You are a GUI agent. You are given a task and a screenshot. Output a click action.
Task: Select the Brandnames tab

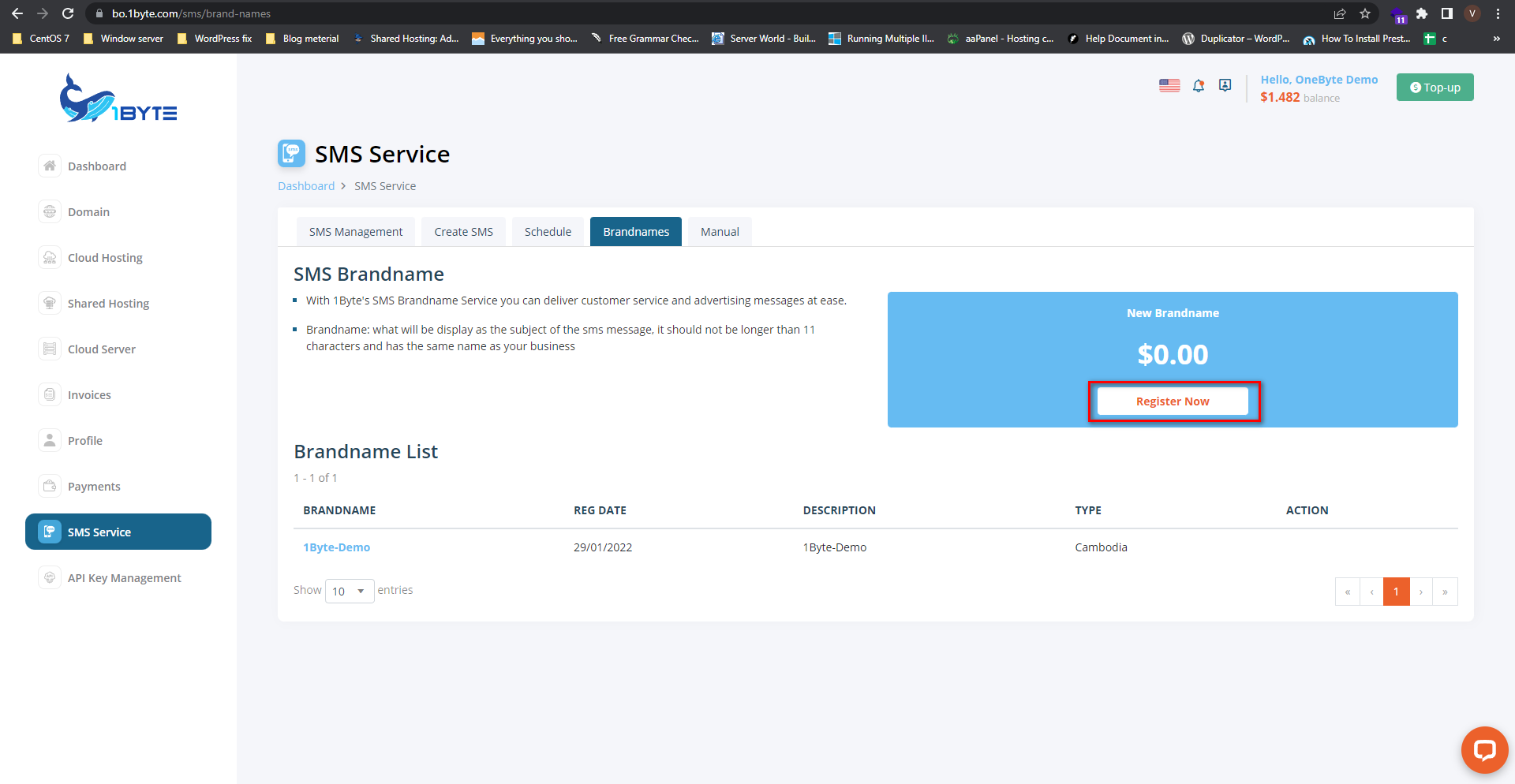tap(636, 232)
